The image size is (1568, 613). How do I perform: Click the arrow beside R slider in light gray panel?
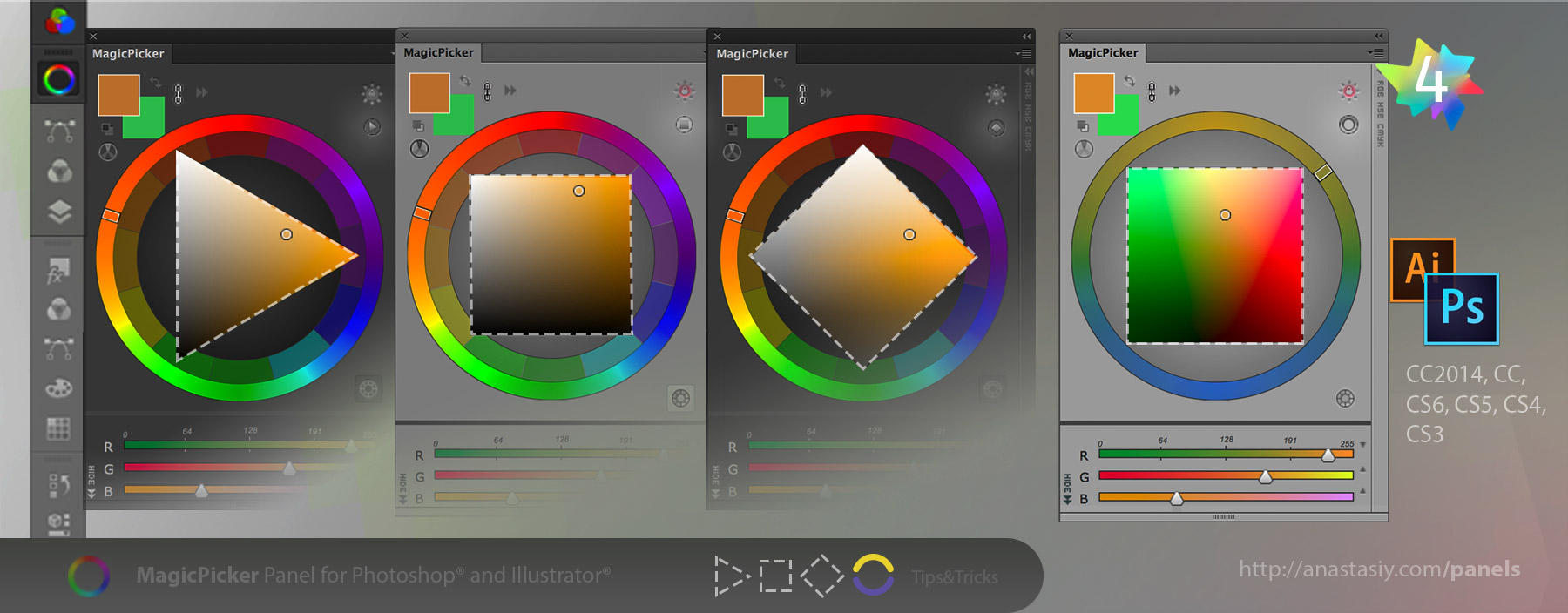[1363, 445]
